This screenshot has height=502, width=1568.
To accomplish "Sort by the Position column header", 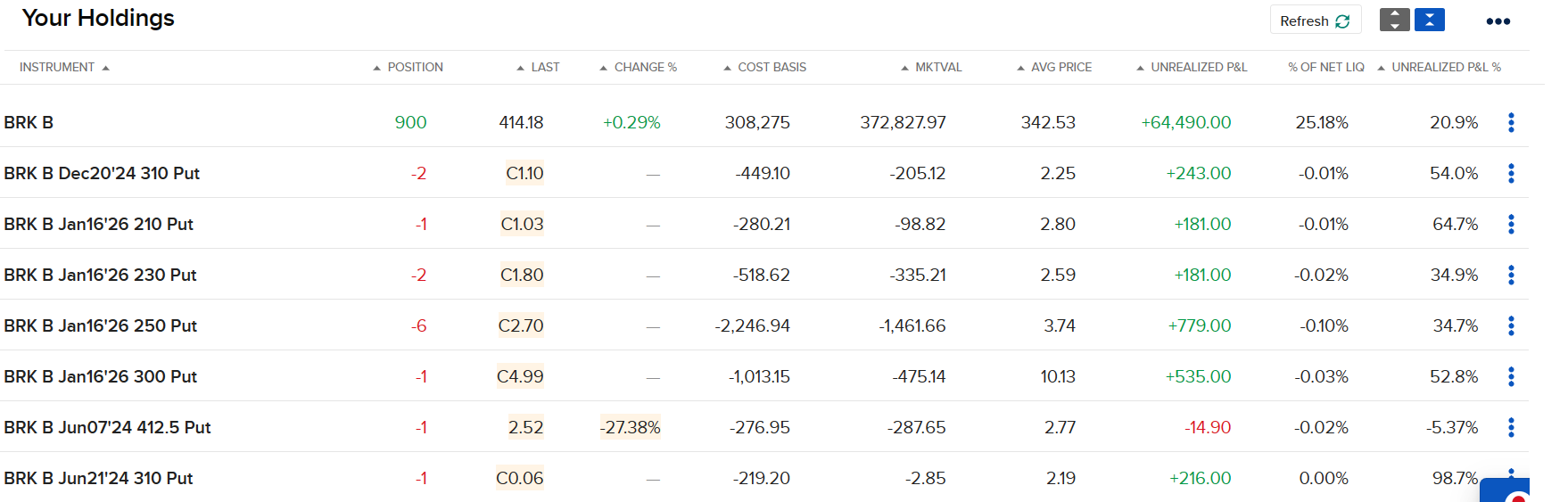I will coord(415,67).
